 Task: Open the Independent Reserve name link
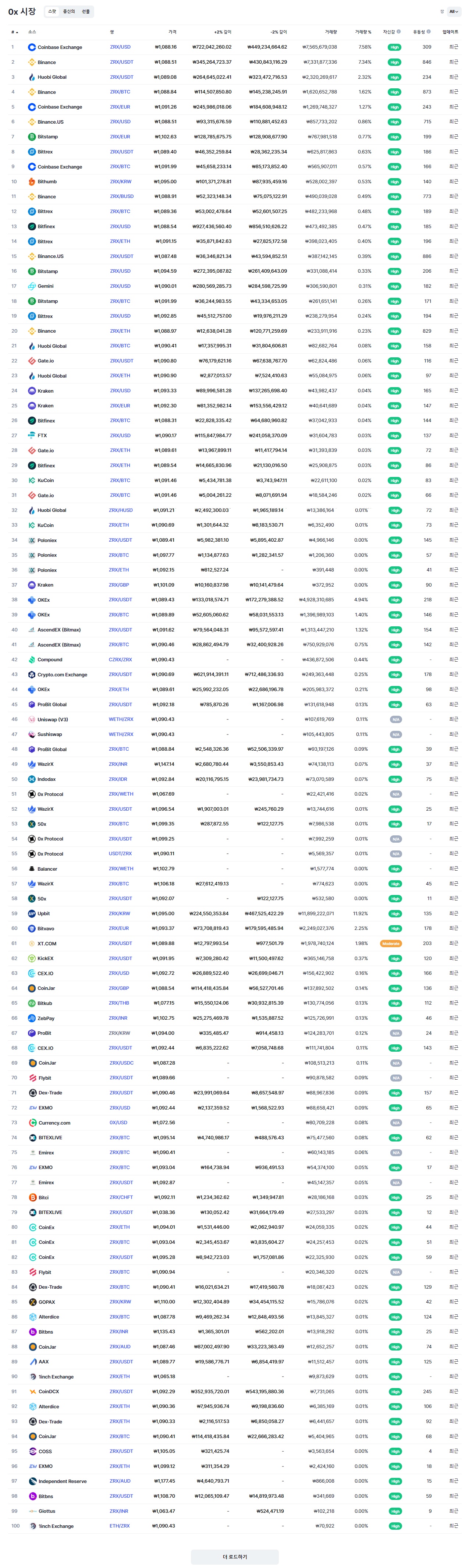63,1482
